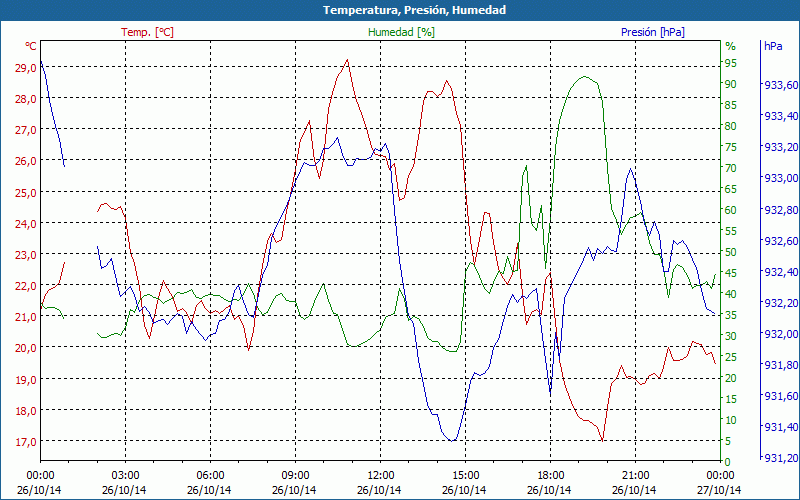Click the "28,0" temperature axis value
Screen dimensions: 800x500
[x=27, y=98]
